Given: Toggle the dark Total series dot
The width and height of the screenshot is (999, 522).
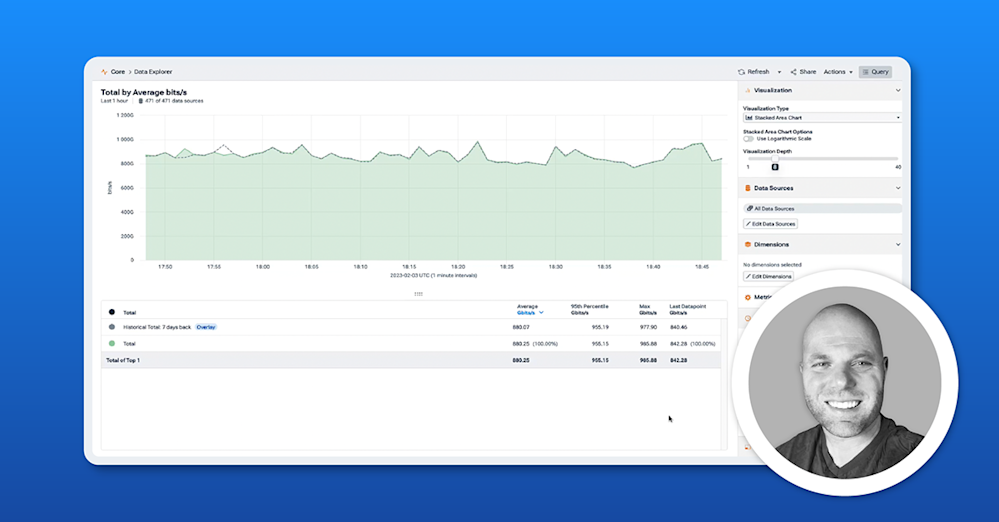Looking at the screenshot, I should [111, 312].
